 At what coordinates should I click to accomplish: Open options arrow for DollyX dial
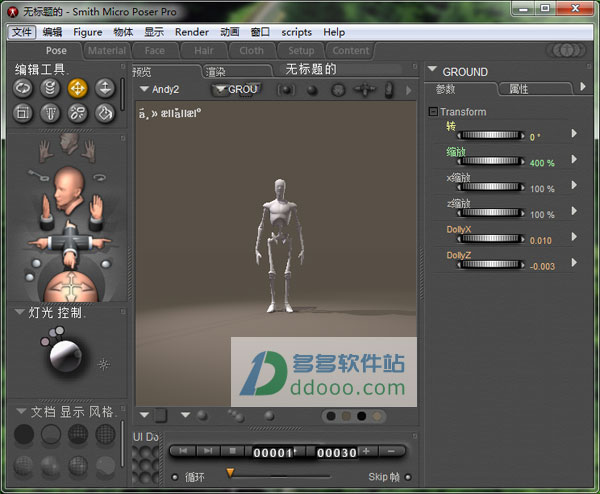pyautogui.click(x=574, y=237)
